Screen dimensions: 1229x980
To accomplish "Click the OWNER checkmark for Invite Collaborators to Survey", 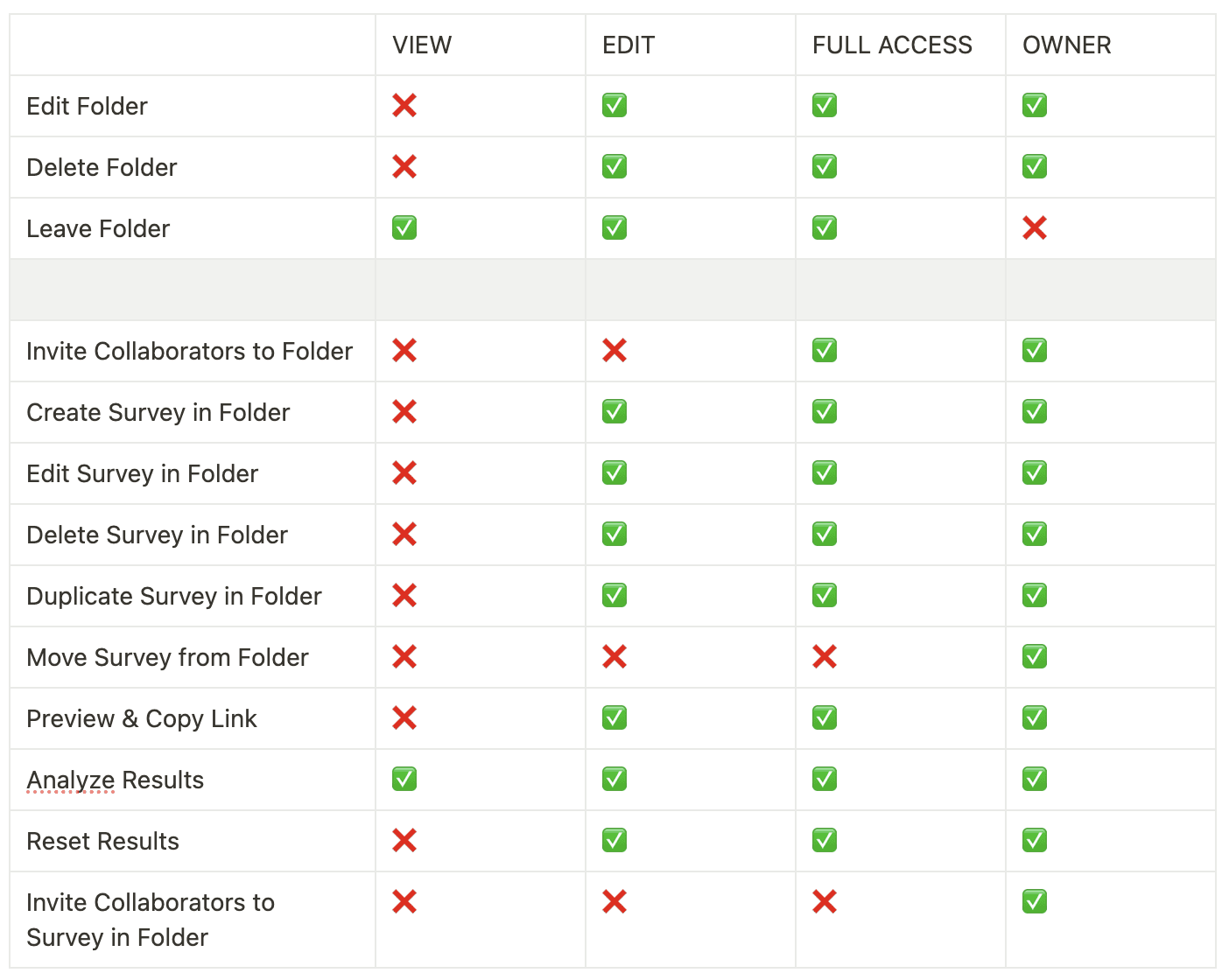I will 1034,901.
